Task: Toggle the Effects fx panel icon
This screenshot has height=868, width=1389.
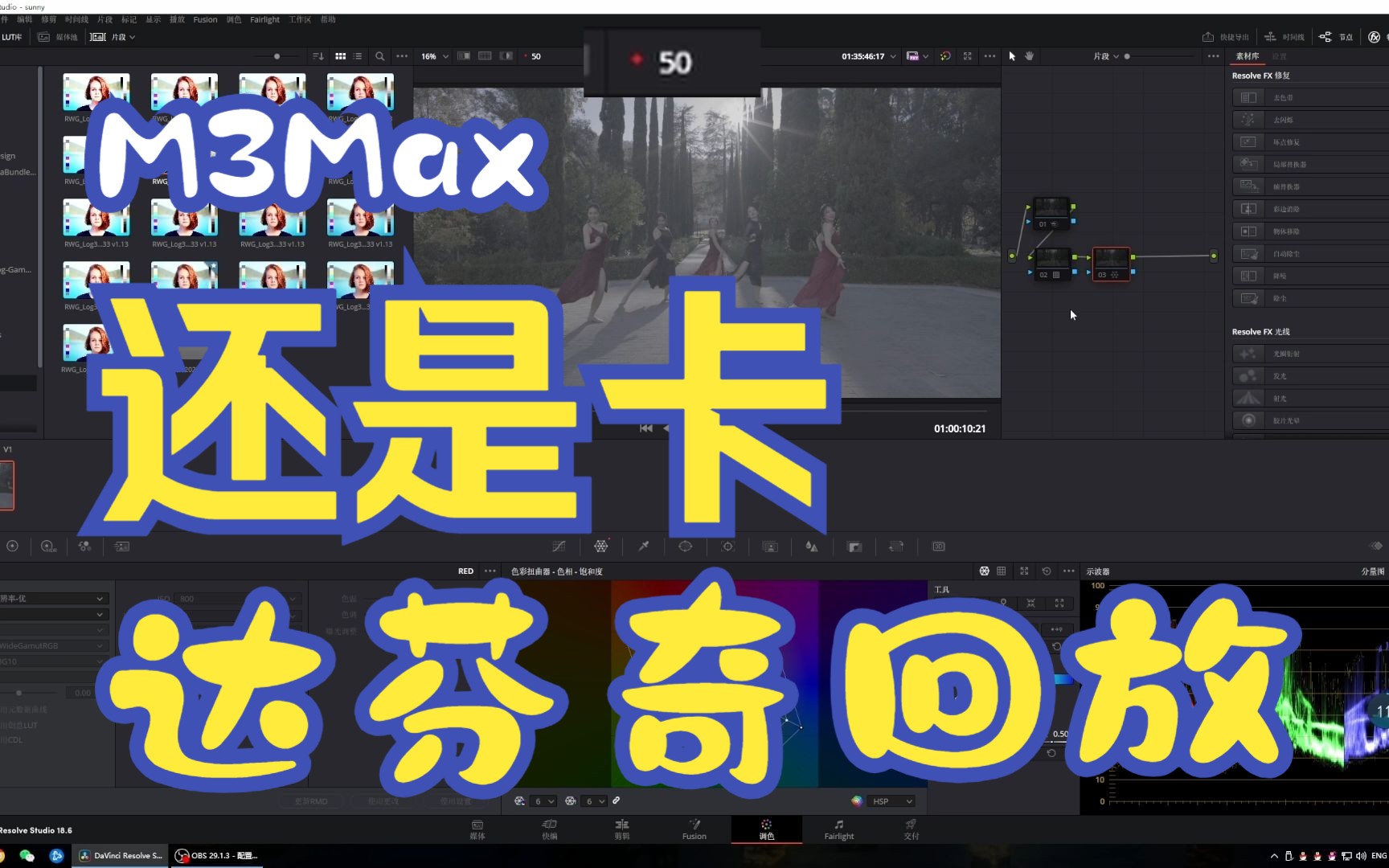Action: [x=1374, y=37]
